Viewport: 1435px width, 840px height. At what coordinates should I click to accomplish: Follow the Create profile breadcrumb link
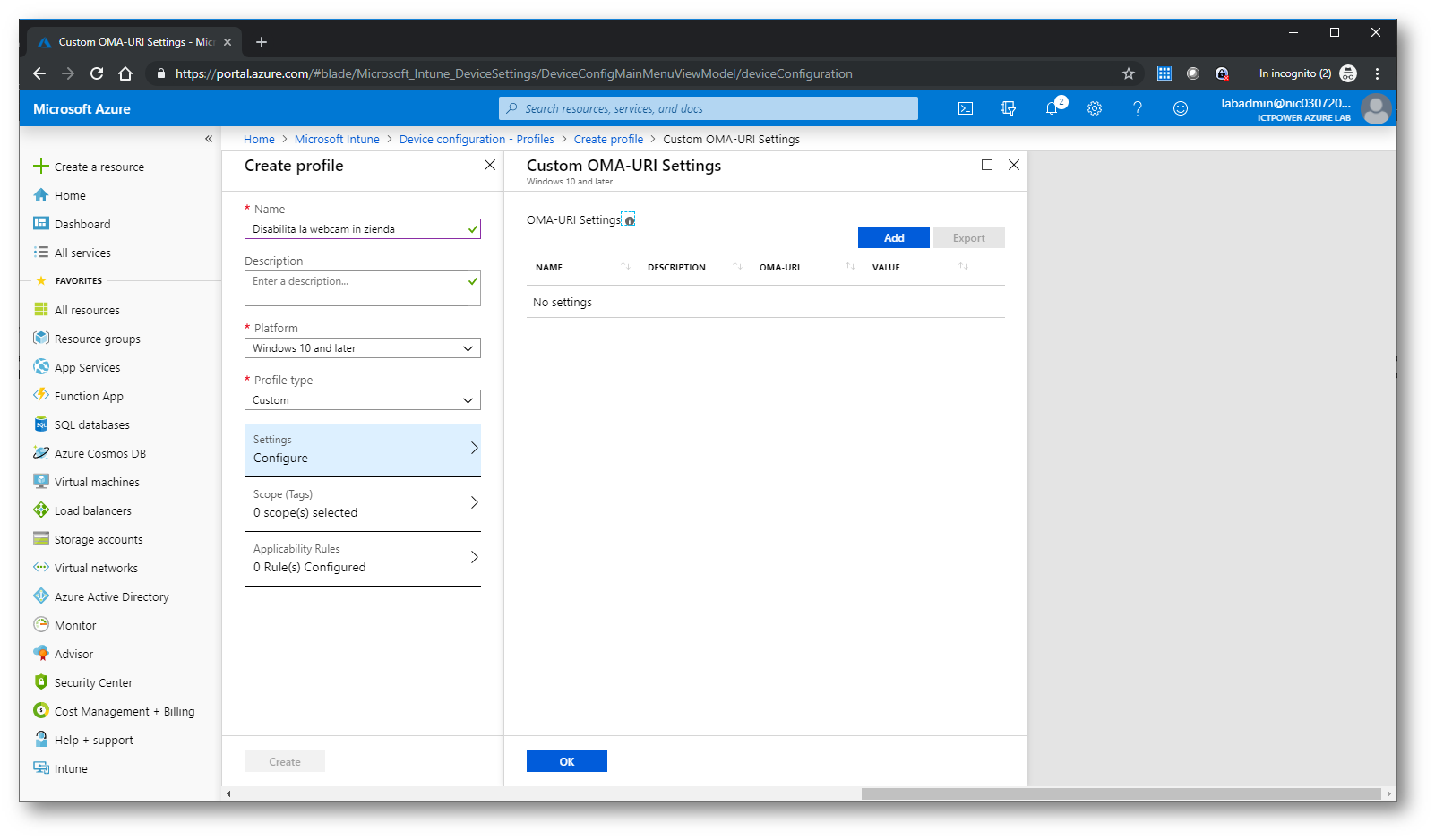(608, 139)
